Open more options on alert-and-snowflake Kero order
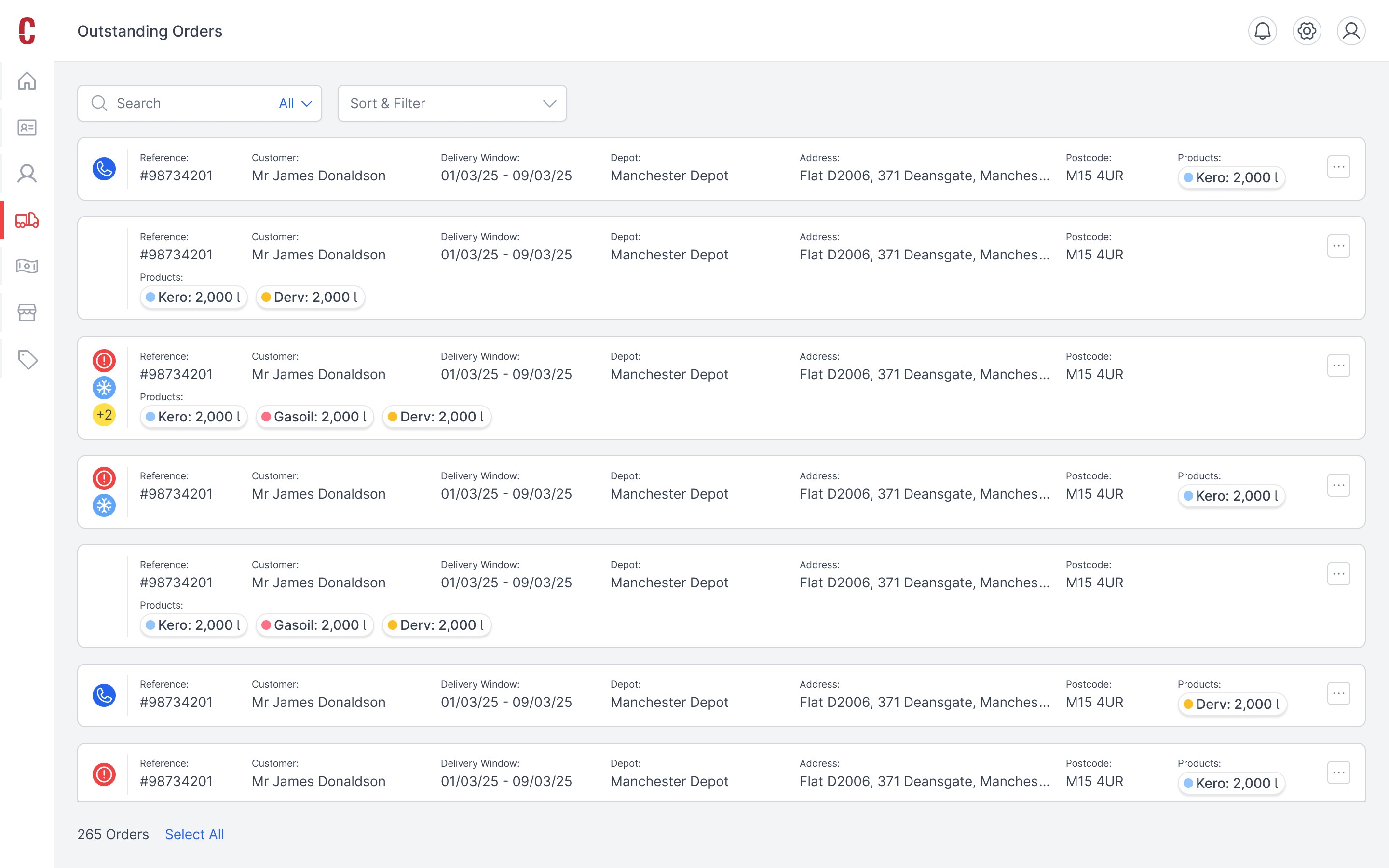This screenshot has height=868, width=1389. [x=1338, y=485]
